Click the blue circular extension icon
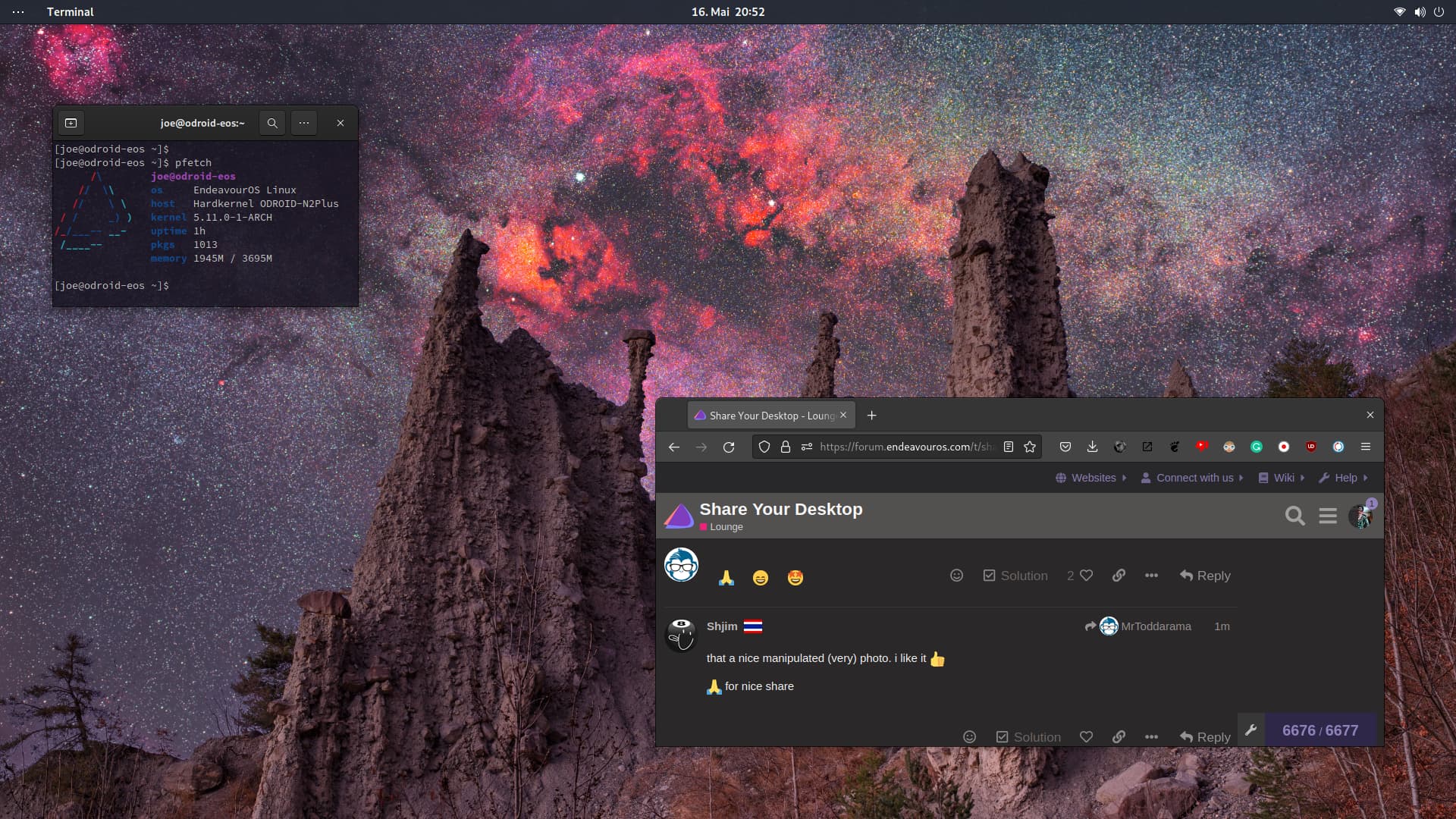 point(1338,447)
